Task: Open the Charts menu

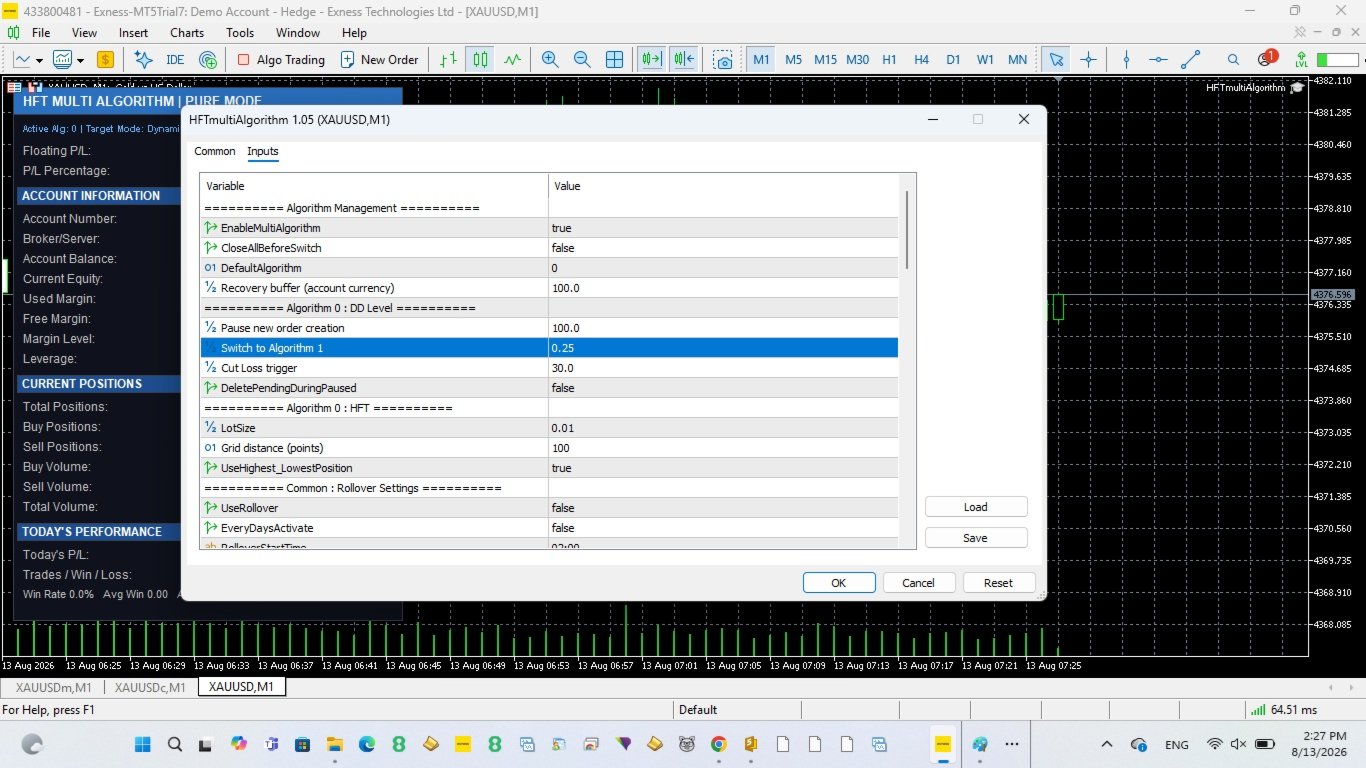Action: [x=187, y=33]
